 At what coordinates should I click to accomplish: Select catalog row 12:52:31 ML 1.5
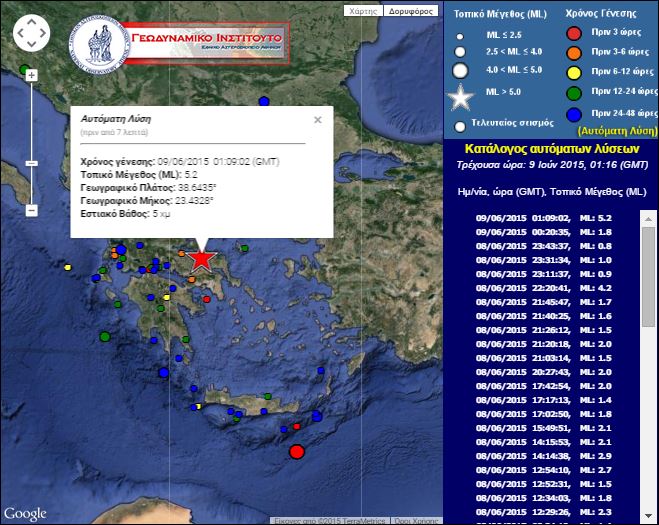point(543,484)
